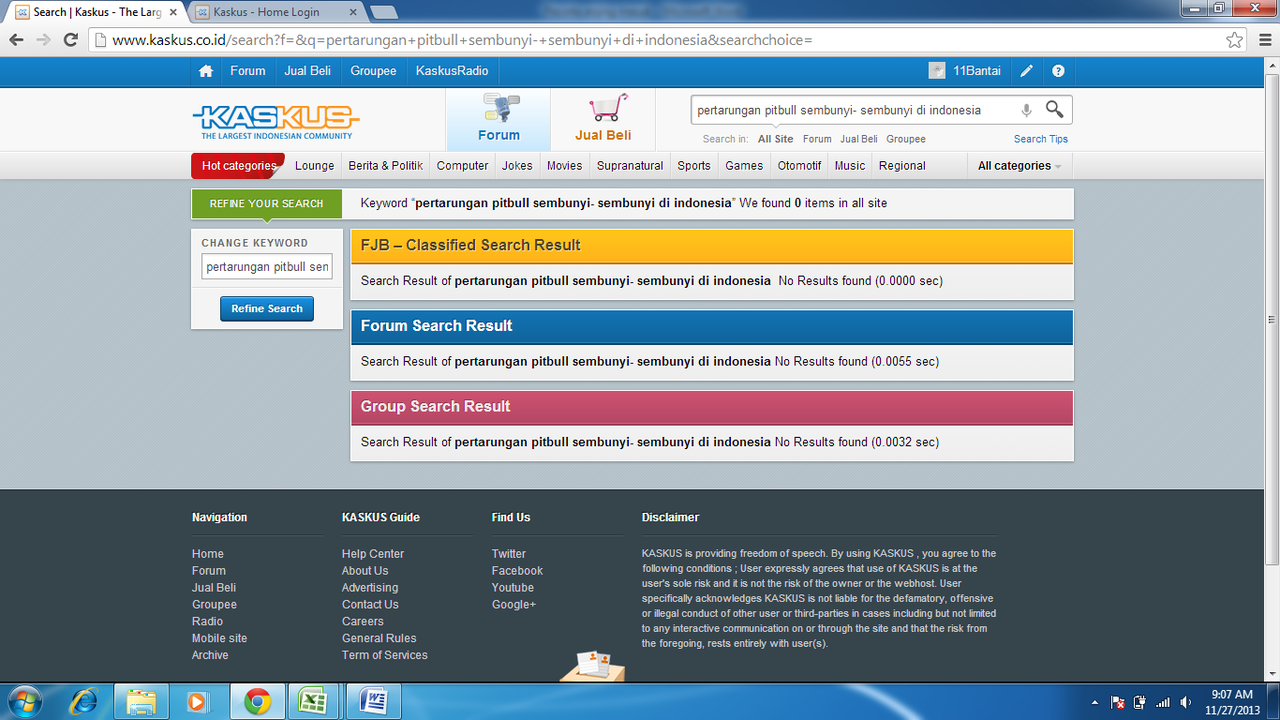Click the pencil edit icon in top bar

click(x=1026, y=71)
